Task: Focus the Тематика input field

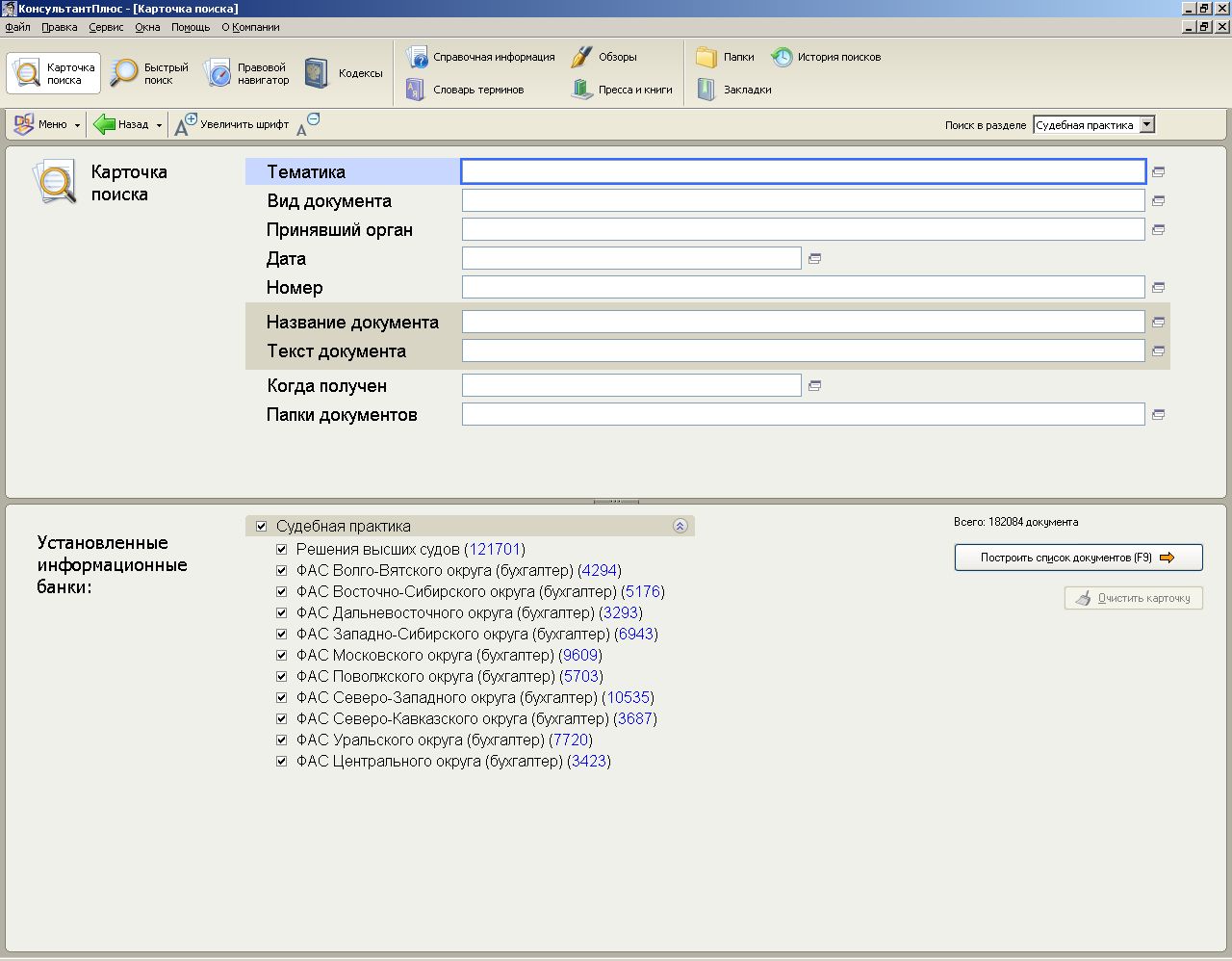Action: coord(804,171)
